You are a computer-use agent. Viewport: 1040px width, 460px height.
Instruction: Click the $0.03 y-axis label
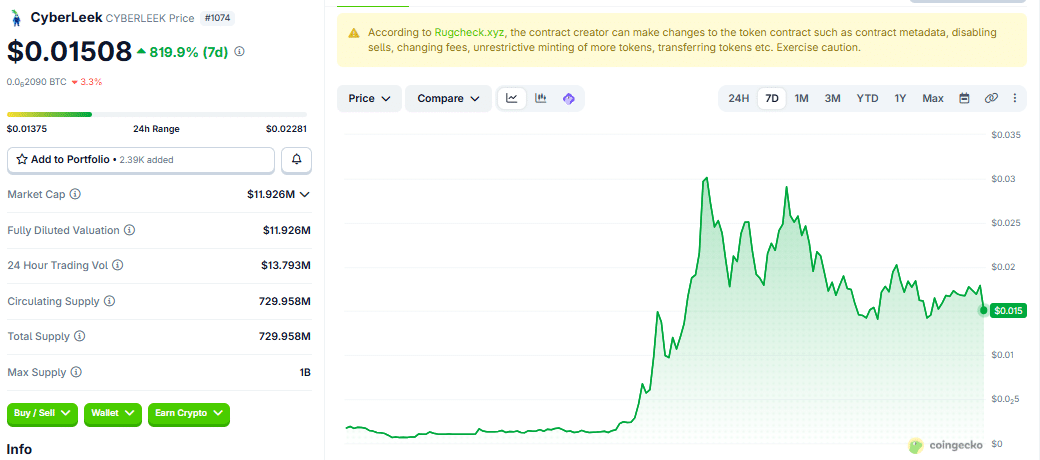[1003, 179]
